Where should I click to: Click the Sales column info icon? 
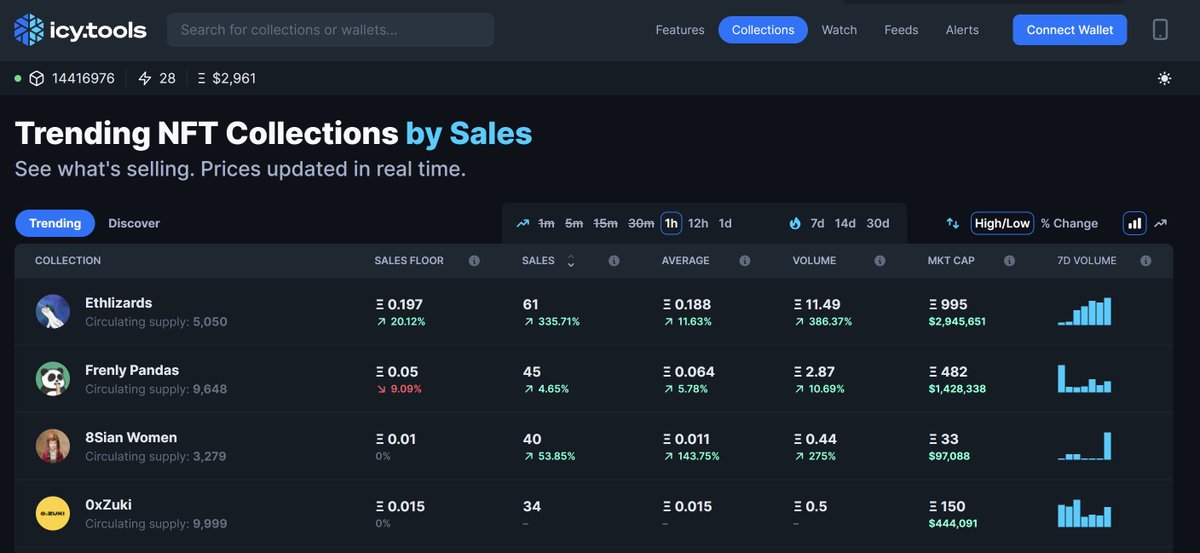[x=614, y=261]
